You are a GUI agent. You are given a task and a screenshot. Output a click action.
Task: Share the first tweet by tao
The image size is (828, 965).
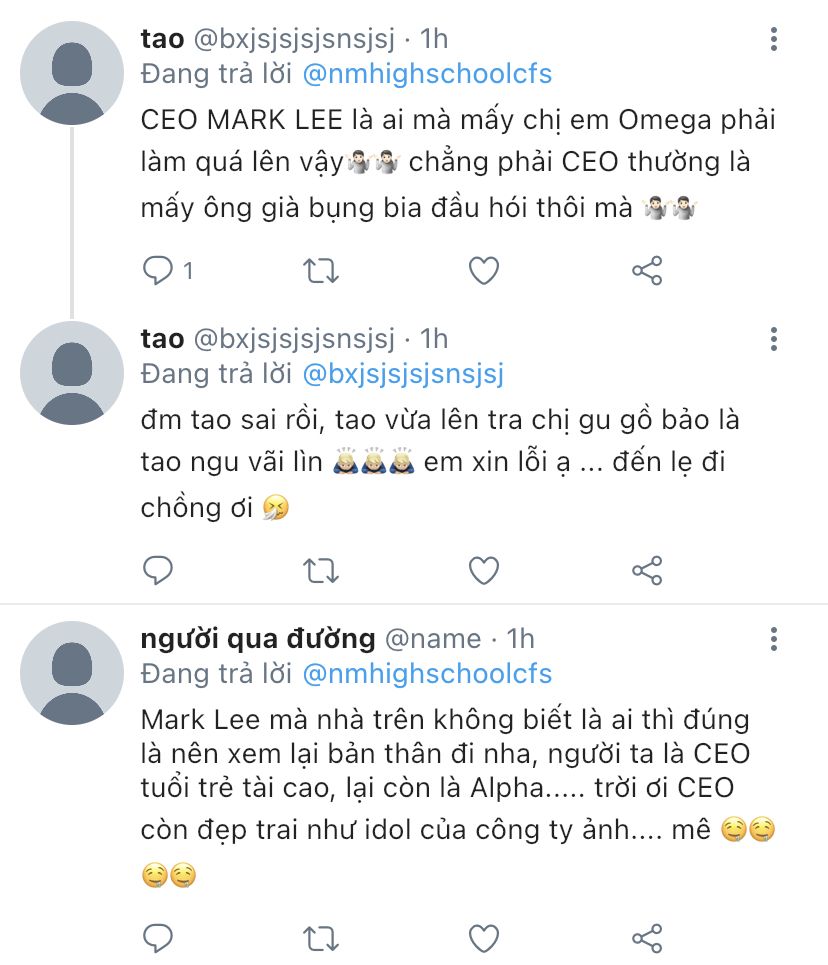[x=647, y=270]
